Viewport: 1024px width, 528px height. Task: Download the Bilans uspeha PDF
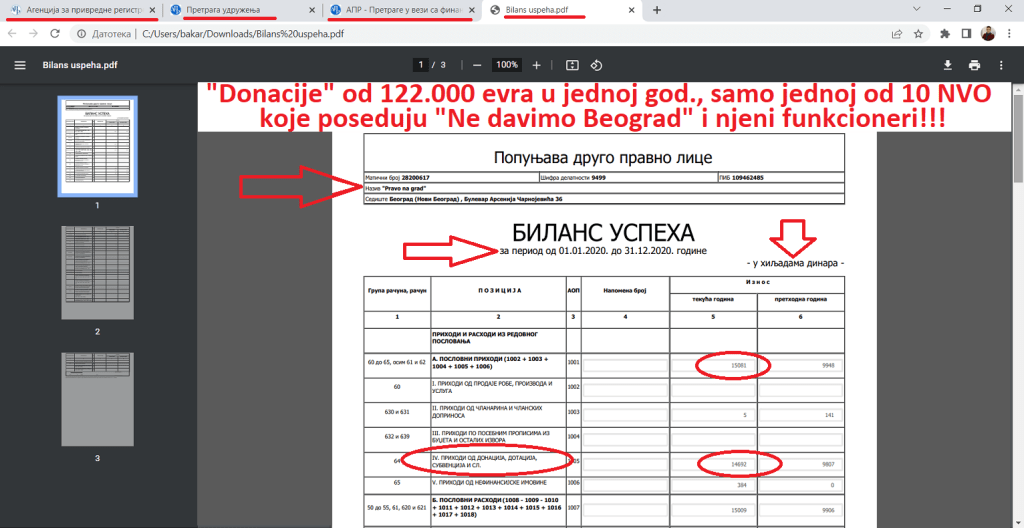[948, 65]
